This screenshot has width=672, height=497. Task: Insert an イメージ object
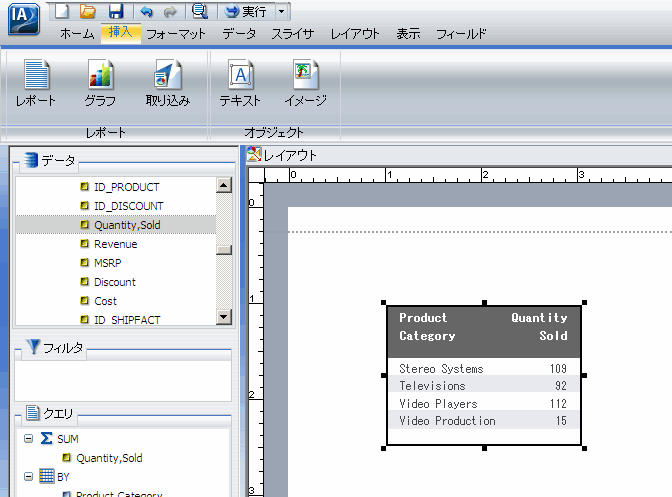[306, 83]
